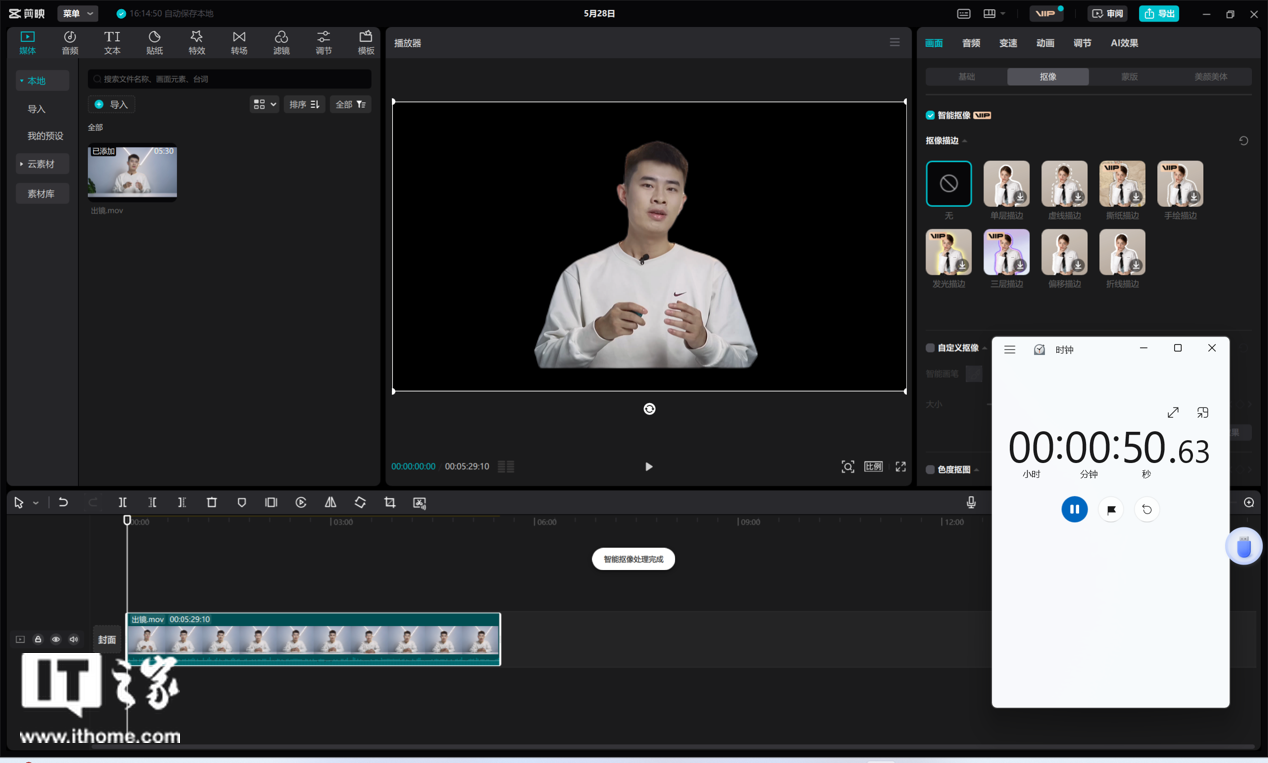
Task: Click the mirror flip tool icon
Action: (330, 503)
